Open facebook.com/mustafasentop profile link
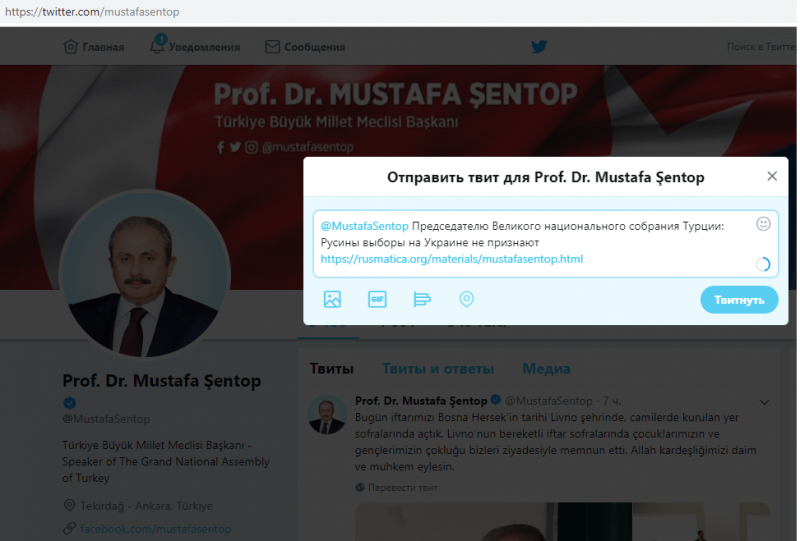800x541 pixels. click(x=156, y=529)
